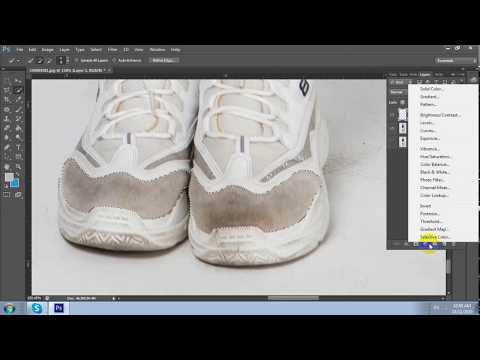Open the File menu
Viewport: 480px width, 360px height.
(x=20, y=50)
